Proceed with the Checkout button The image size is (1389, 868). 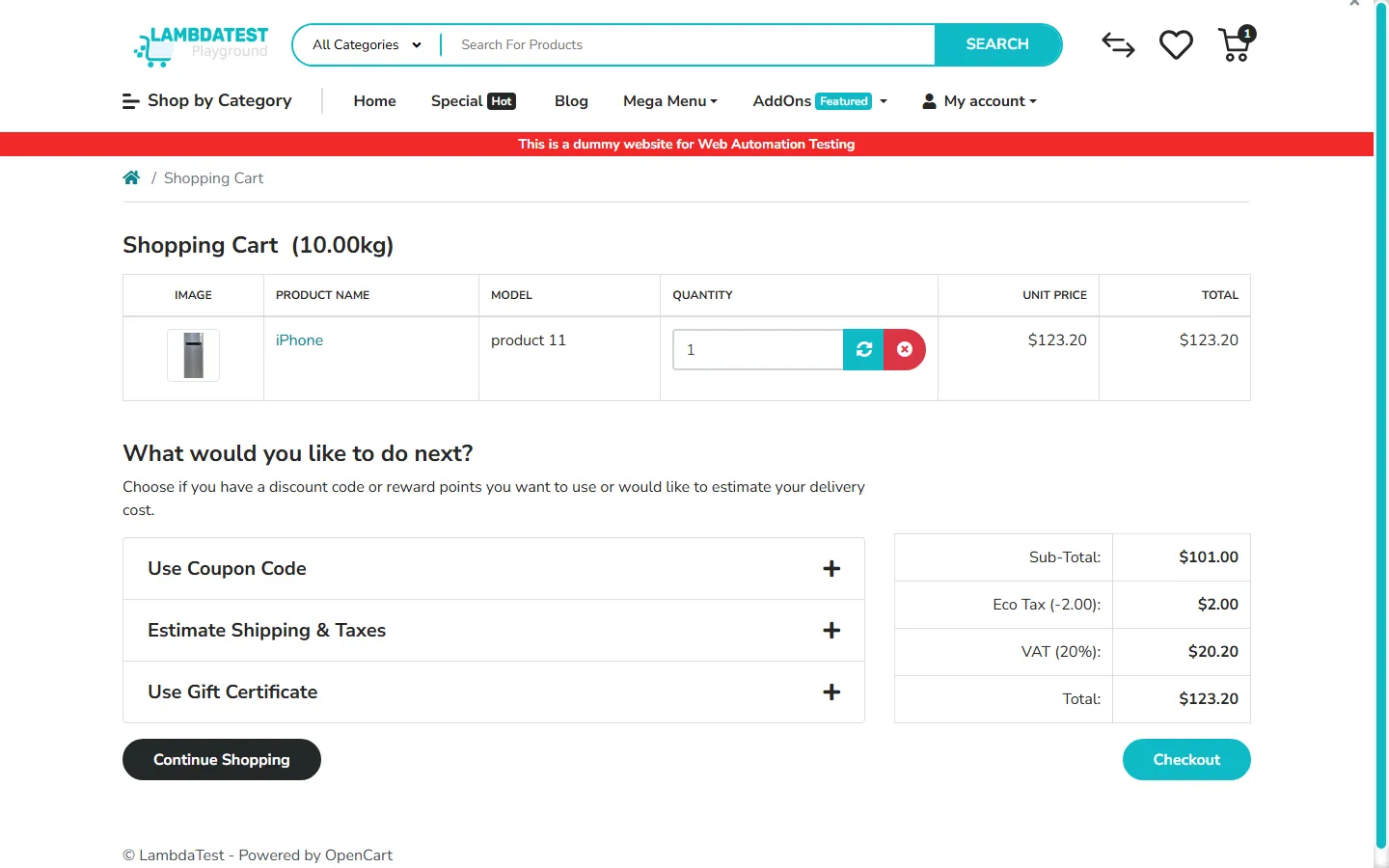[1186, 760]
